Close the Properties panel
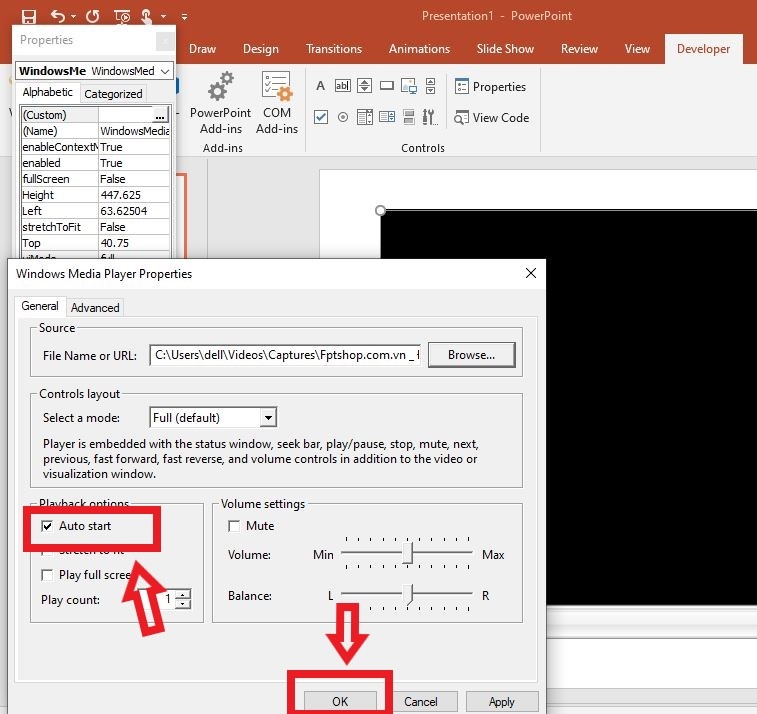 point(165,41)
